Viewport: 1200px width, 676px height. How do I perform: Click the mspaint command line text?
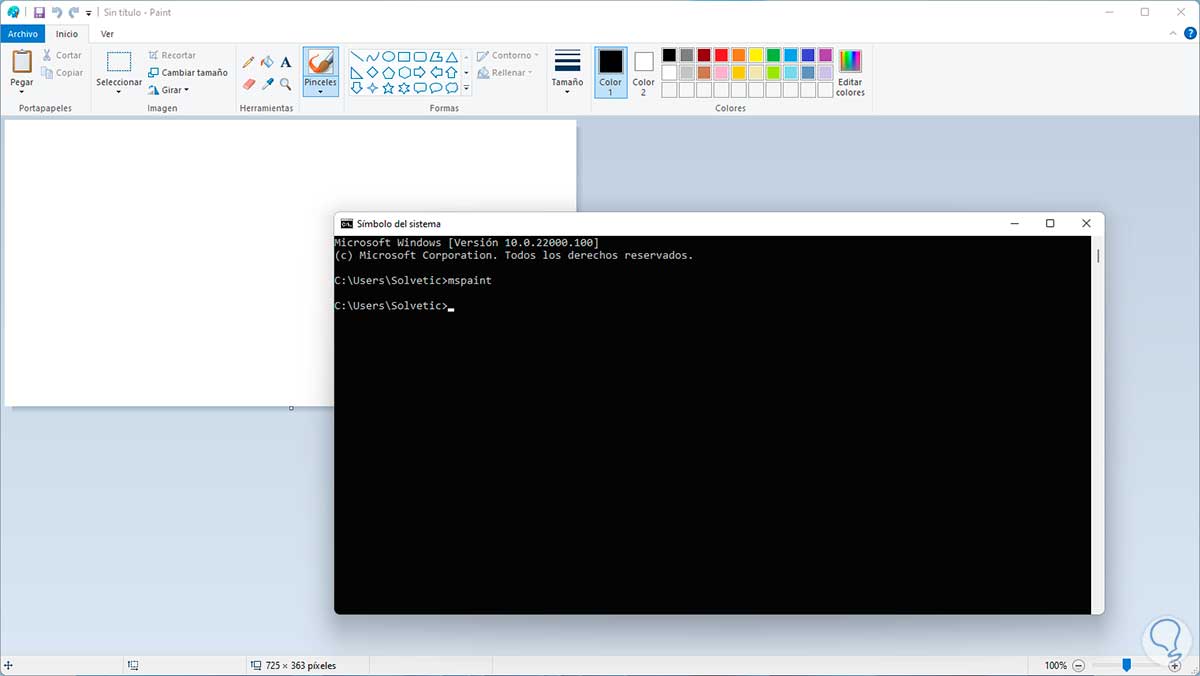click(x=470, y=281)
